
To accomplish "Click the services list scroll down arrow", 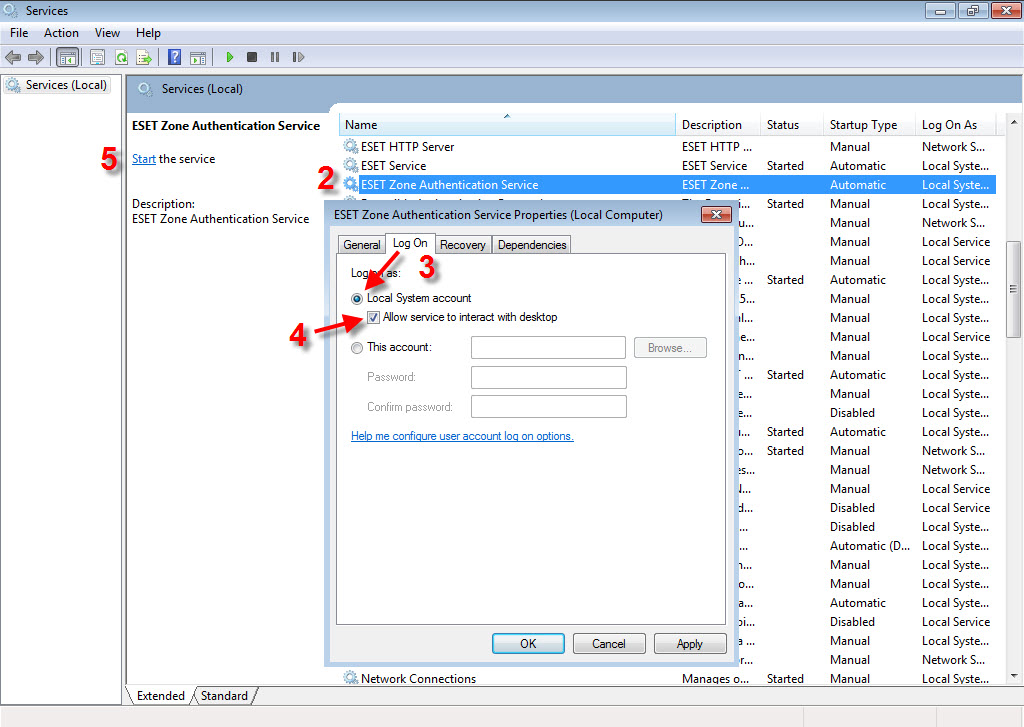I will pyautogui.click(x=1014, y=677).
